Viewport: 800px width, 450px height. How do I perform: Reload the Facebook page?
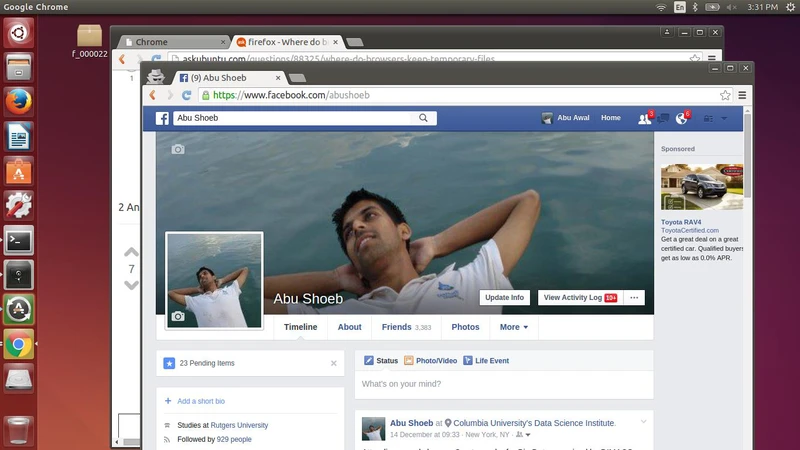(x=187, y=95)
